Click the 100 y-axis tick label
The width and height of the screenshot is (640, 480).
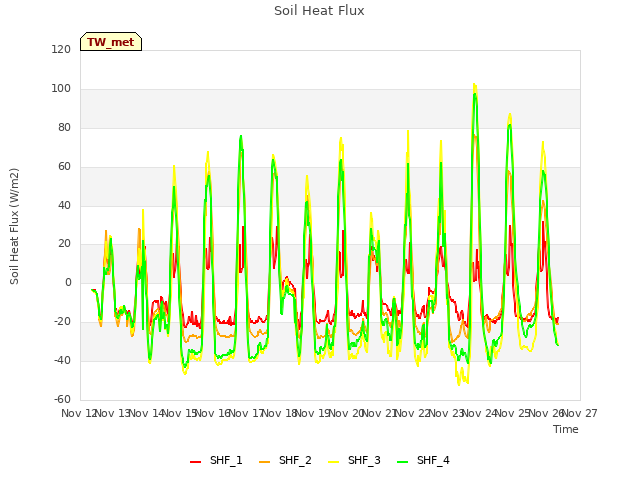tap(61, 89)
